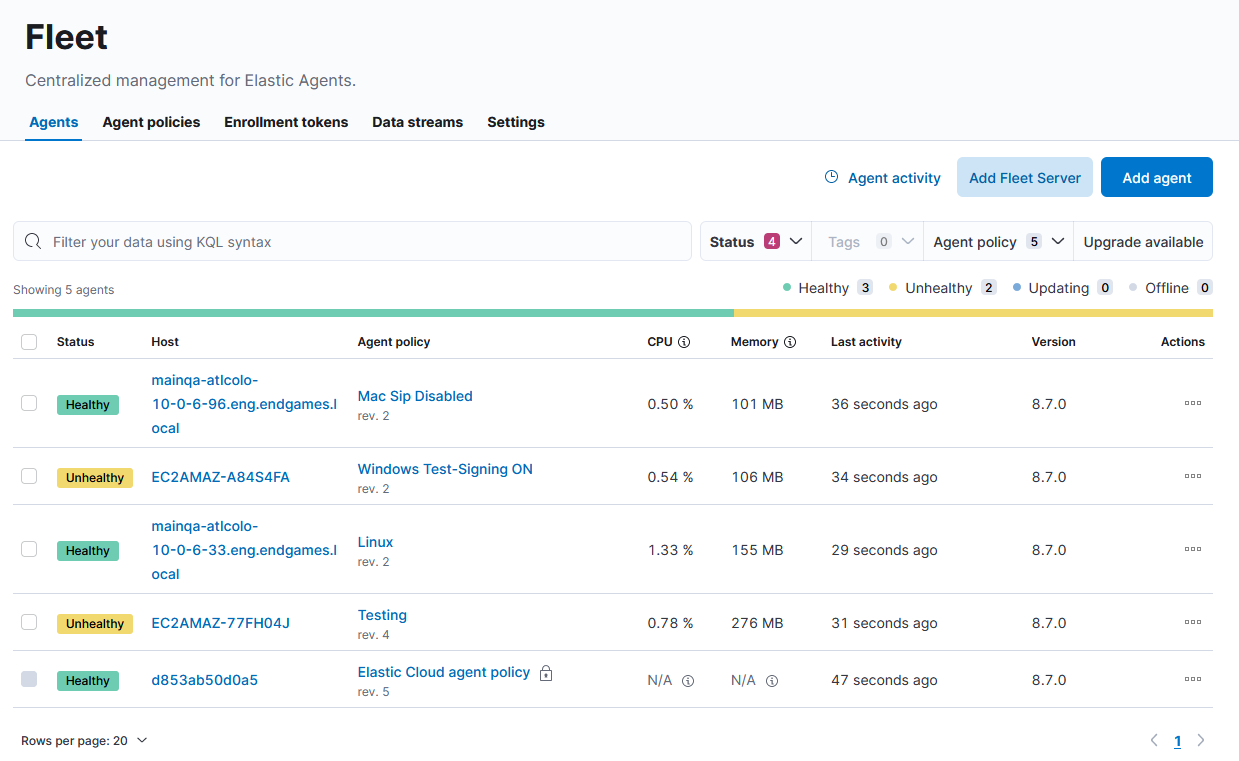This screenshot has width=1239, height=761.
Task: Open the Windows Test-Signing ON policy
Action: (x=444, y=468)
